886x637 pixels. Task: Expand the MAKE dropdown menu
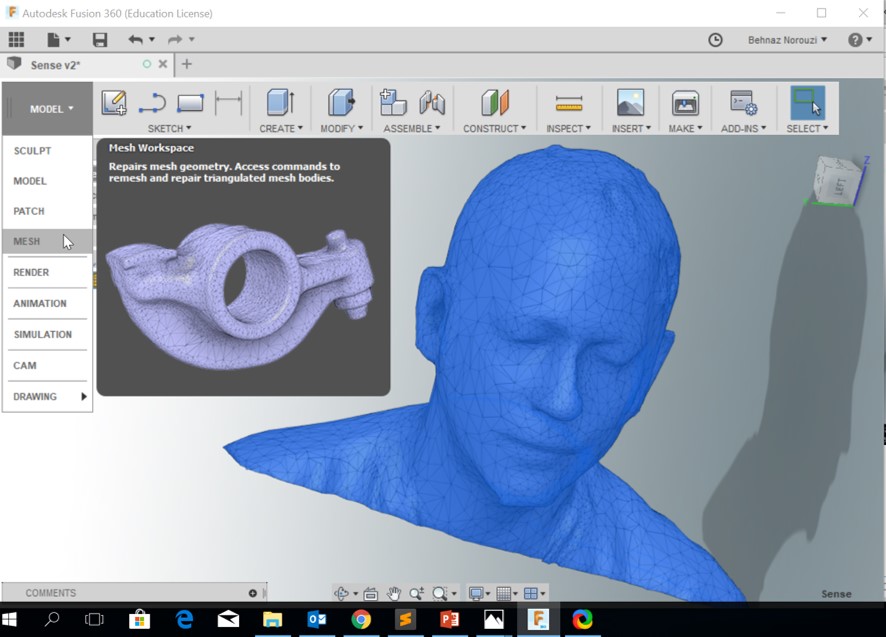click(685, 128)
